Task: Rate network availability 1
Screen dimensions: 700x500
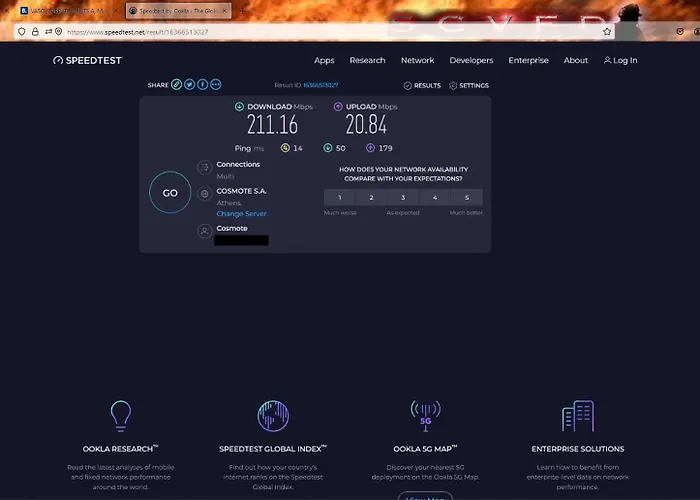Action: [340, 197]
